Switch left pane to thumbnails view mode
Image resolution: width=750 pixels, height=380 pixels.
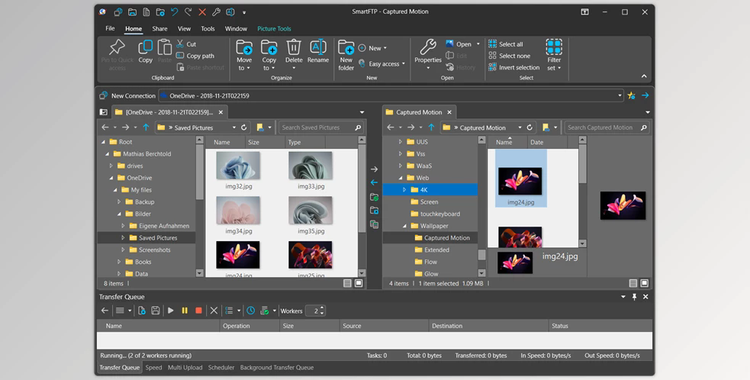click(x=358, y=283)
